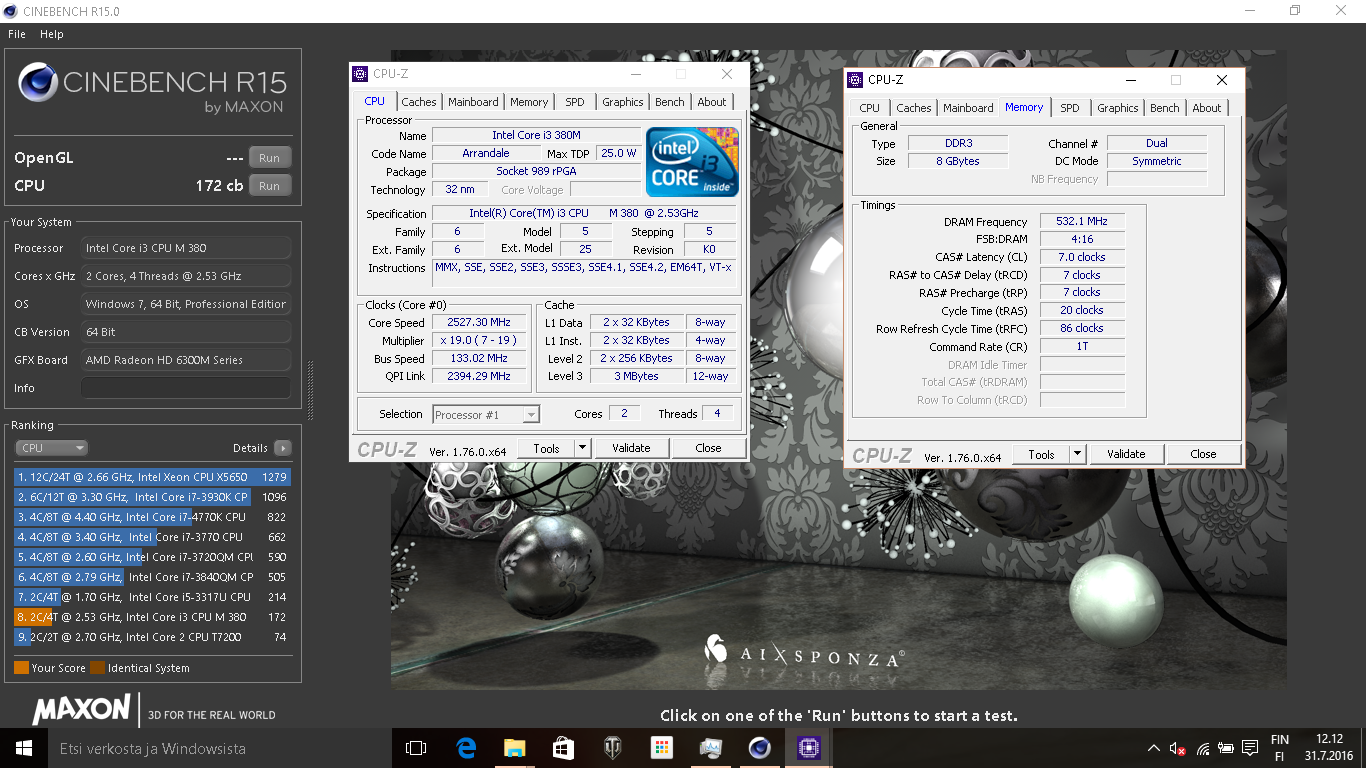Select the Core i7-3930K ranking entry
1366x768 pixels.
152,497
